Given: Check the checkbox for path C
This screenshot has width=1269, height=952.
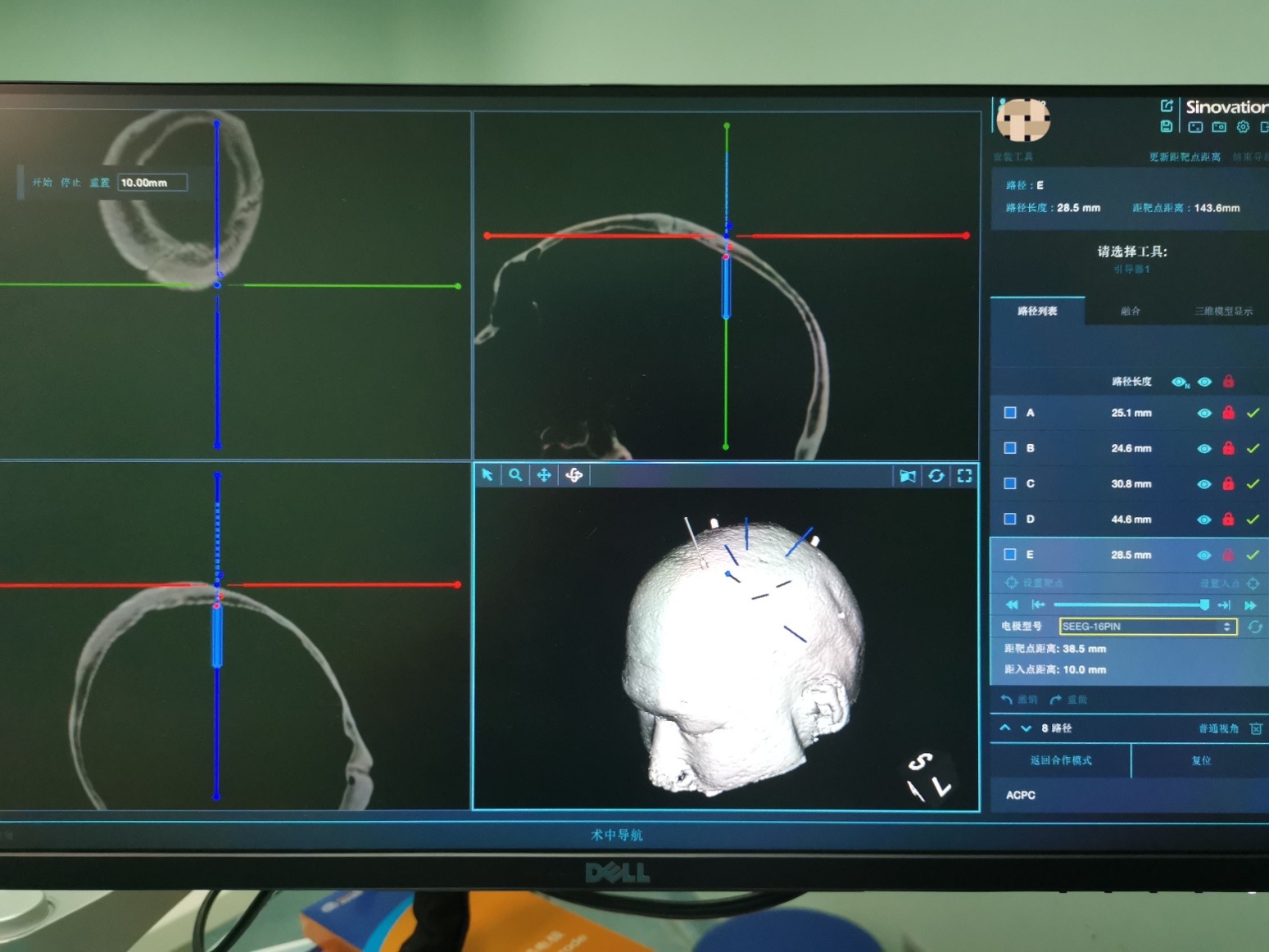Looking at the screenshot, I should 1010,483.
